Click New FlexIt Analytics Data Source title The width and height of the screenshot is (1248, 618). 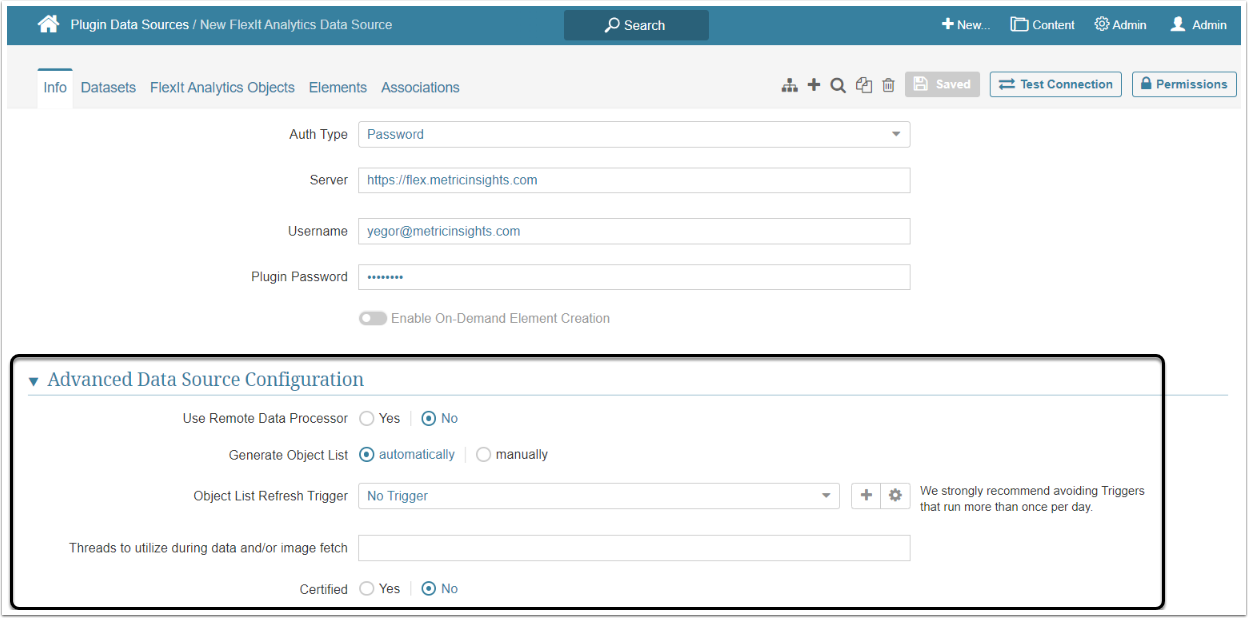pyautogui.click(x=296, y=24)
